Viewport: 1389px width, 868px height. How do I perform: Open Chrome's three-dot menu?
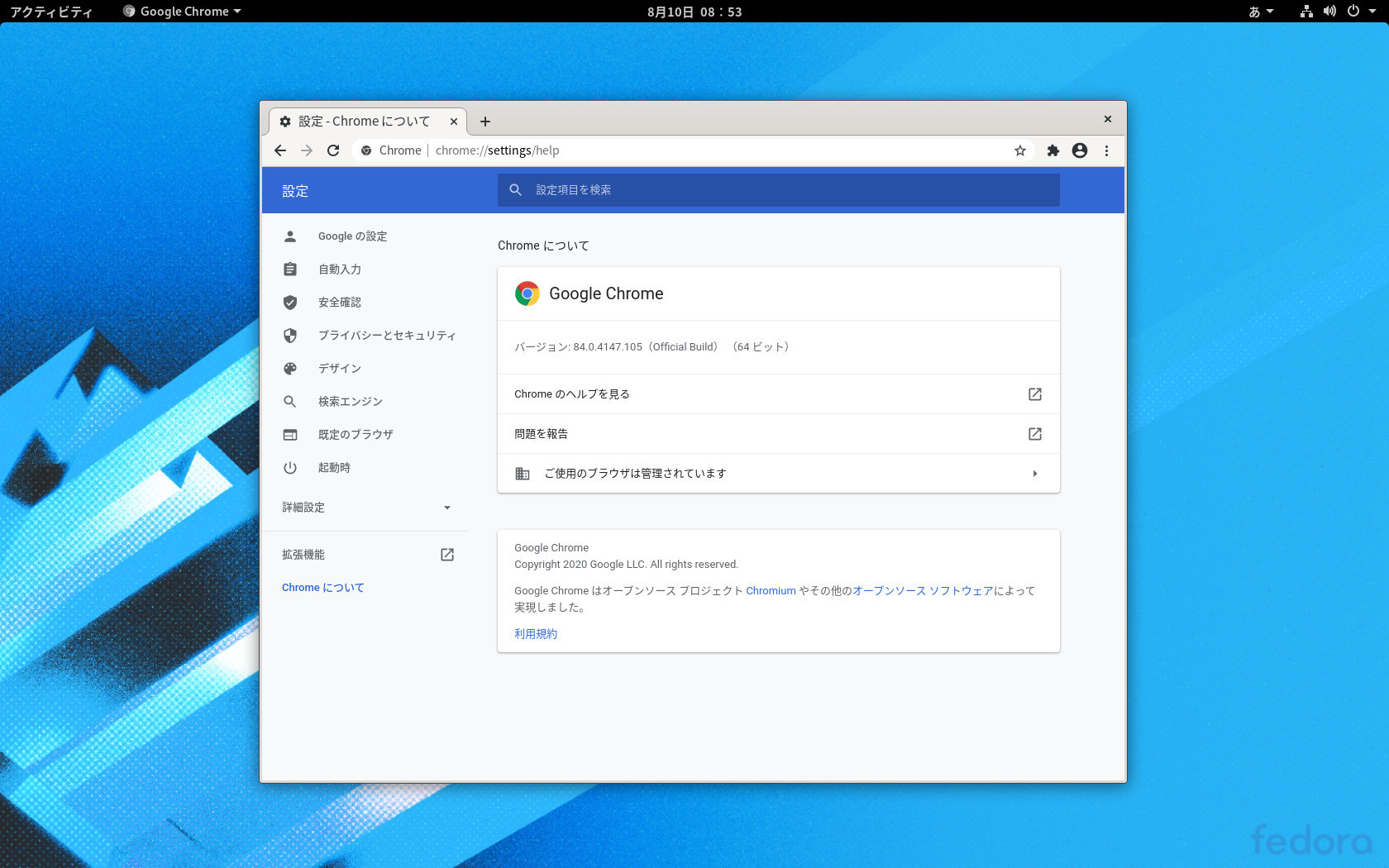coord(1106,150)
